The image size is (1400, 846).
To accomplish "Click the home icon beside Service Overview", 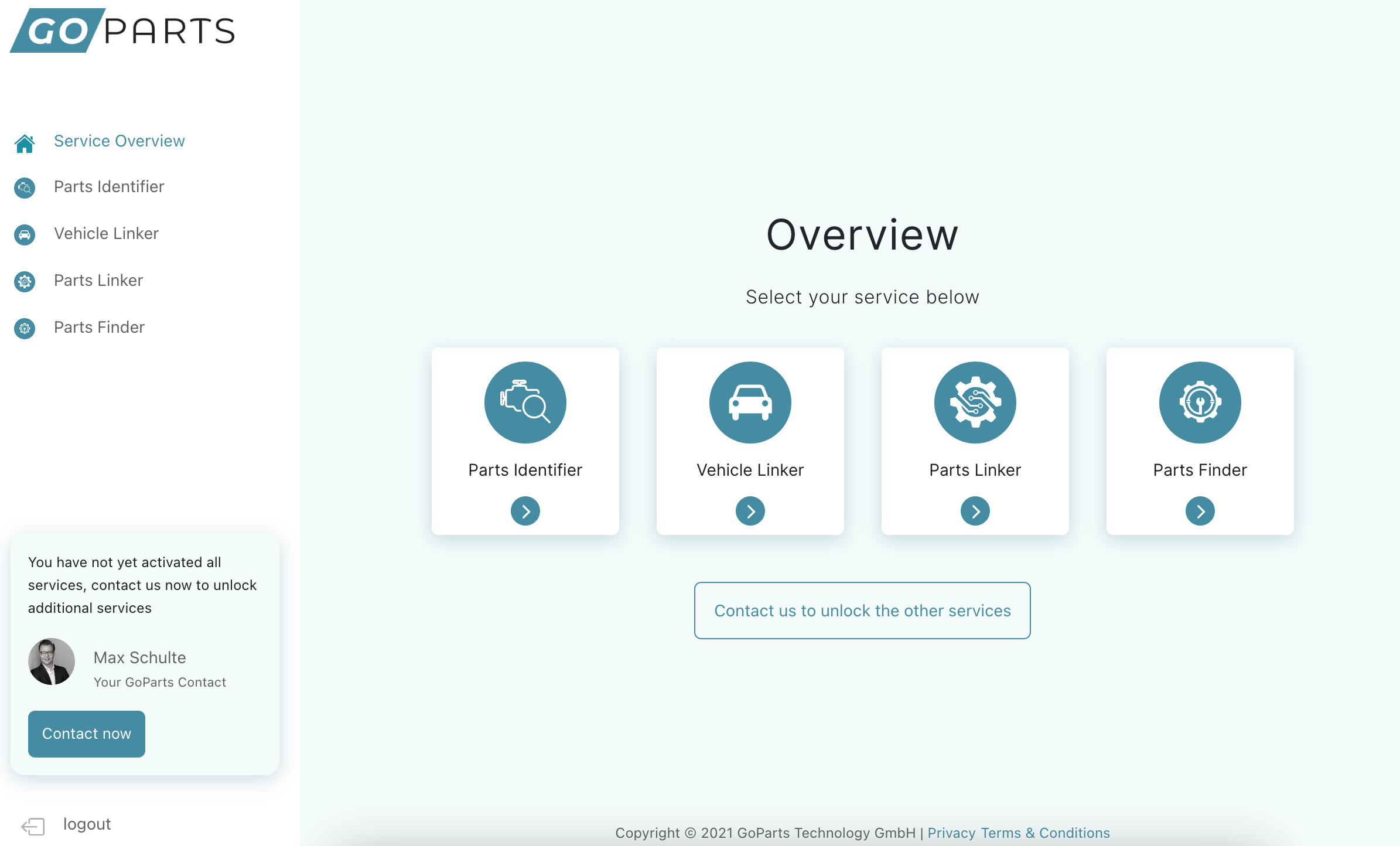I will [25, 142].
